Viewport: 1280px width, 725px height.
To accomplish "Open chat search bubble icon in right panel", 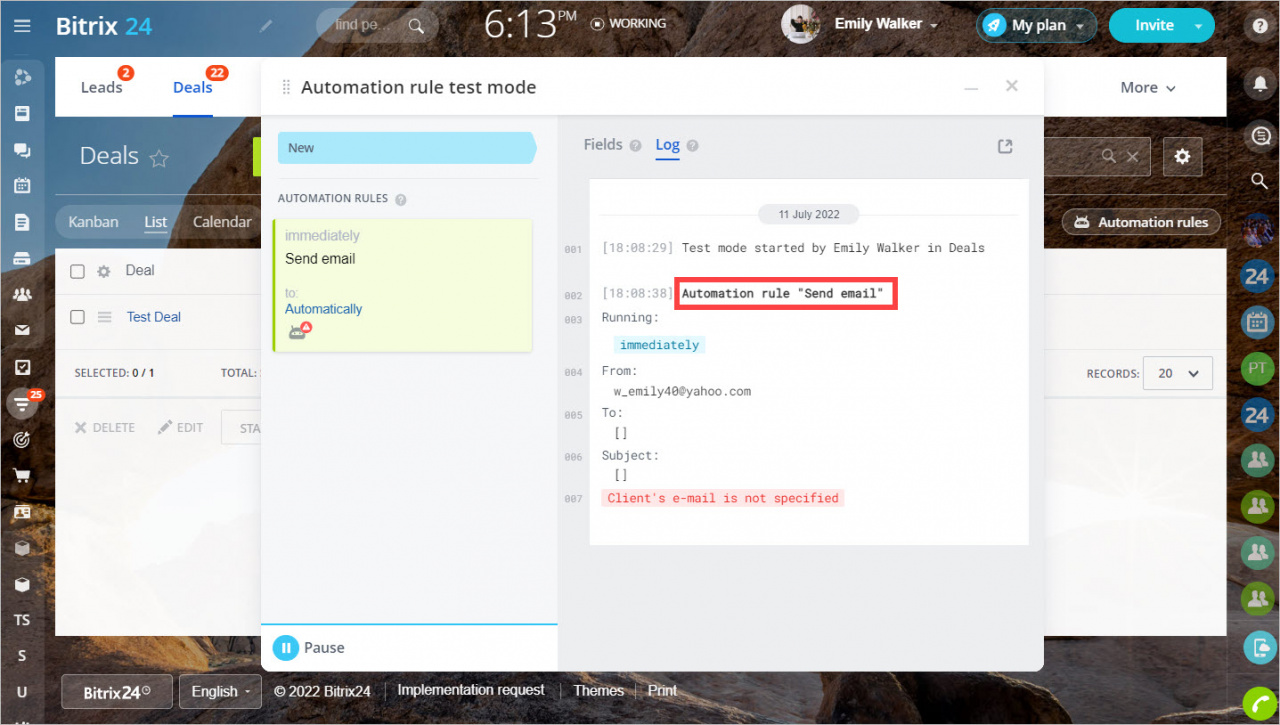I will pyautogui.click(x=1260, y=135).
